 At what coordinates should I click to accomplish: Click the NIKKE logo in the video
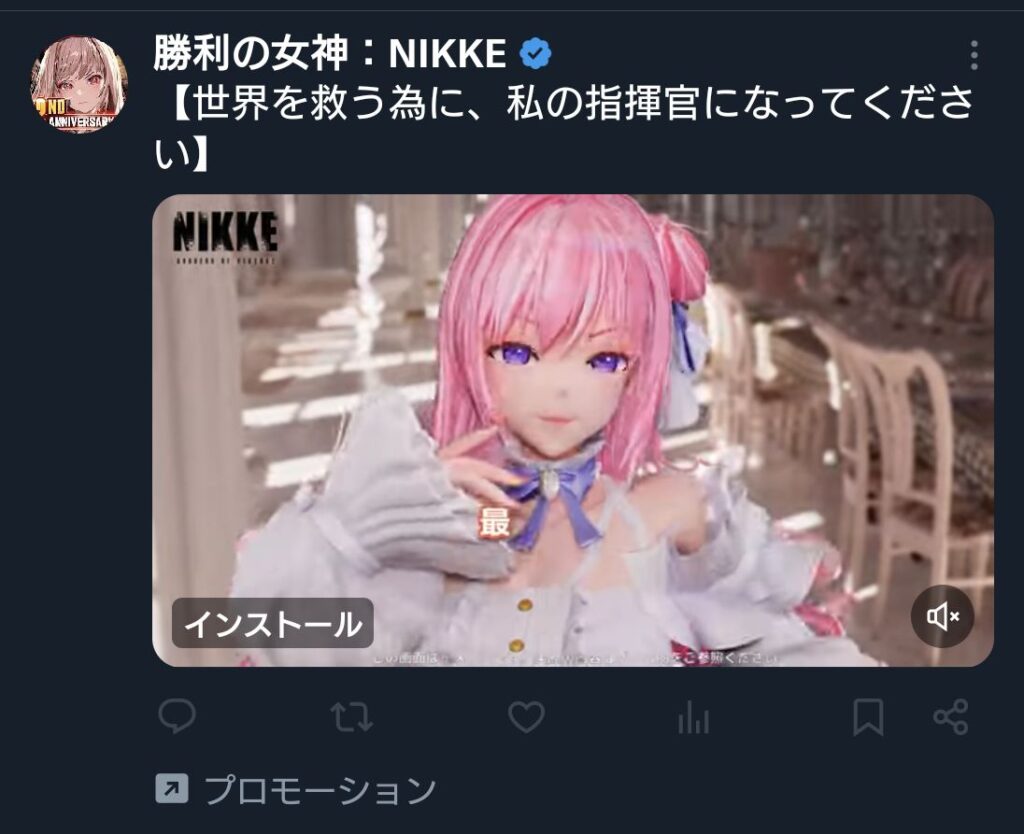225,238
